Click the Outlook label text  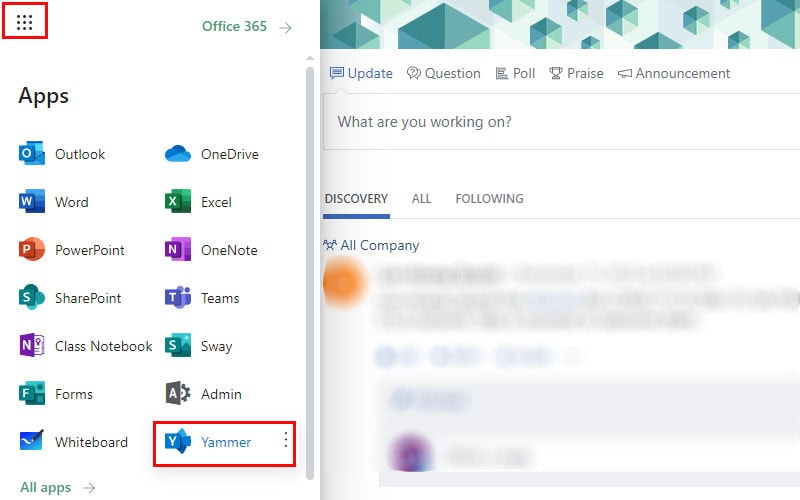click(80, 154)
